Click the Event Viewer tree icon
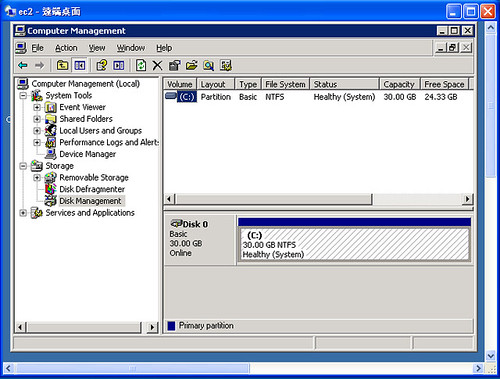The image size is (500, 379). click(51, 107)
